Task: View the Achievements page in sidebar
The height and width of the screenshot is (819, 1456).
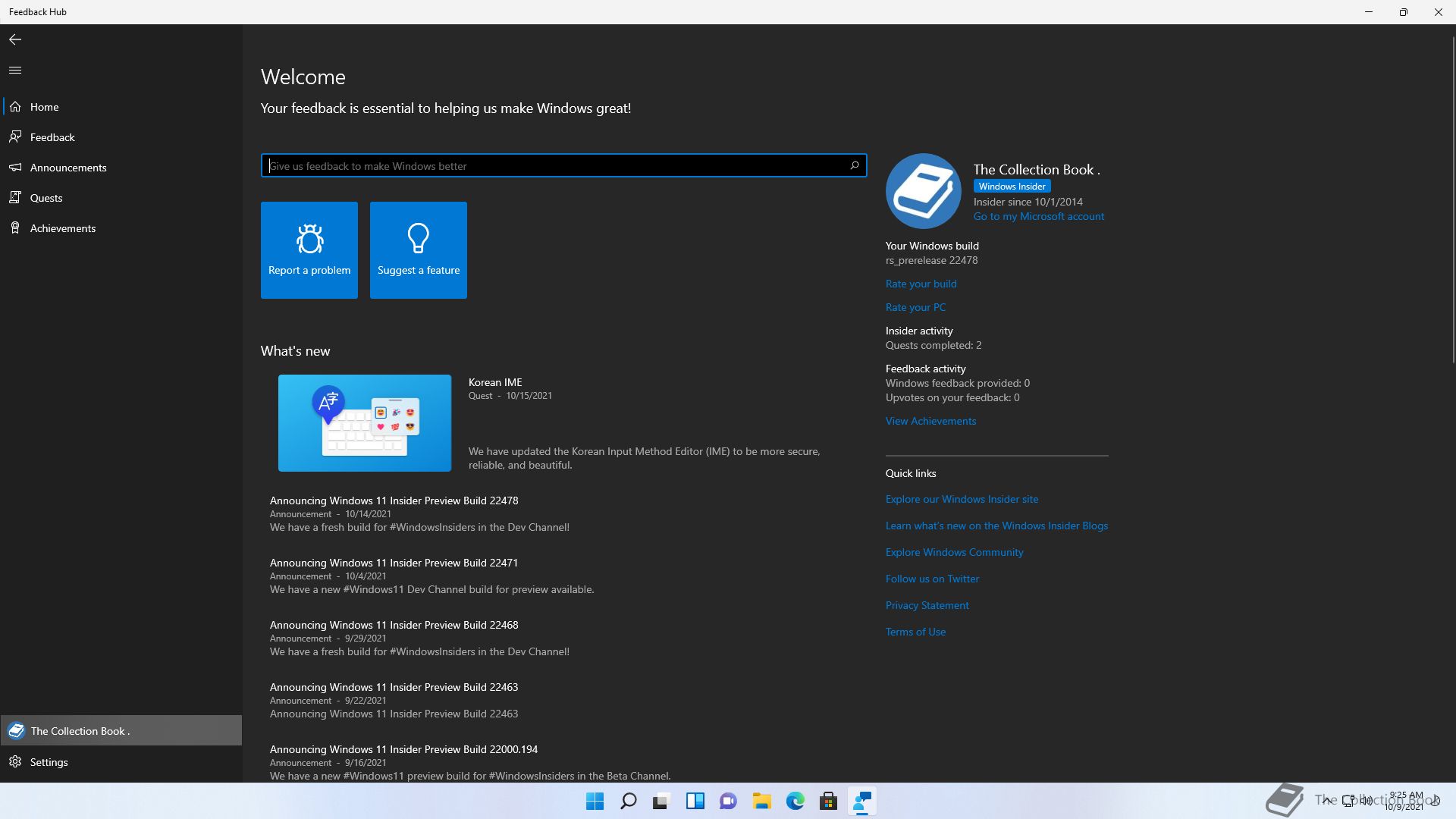Action: (x=121, y=228)
